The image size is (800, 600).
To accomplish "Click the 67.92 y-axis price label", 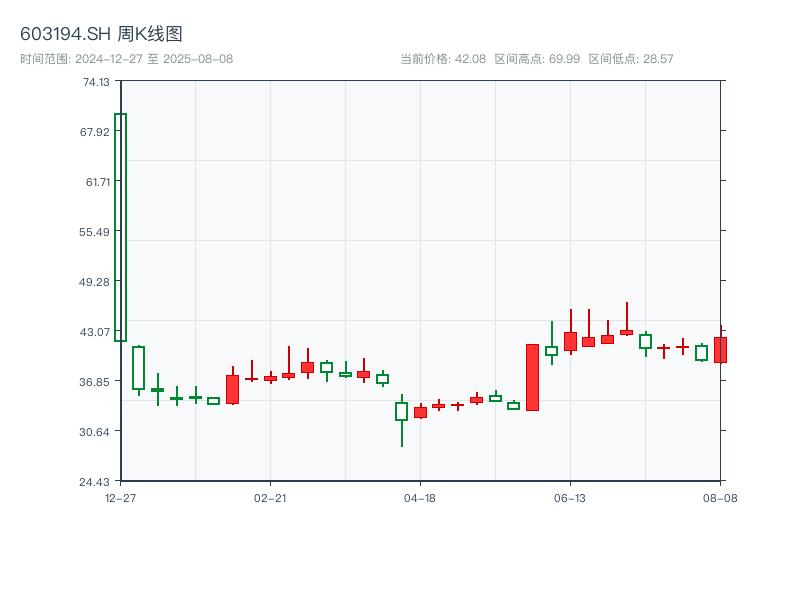I will pos(97,132).
